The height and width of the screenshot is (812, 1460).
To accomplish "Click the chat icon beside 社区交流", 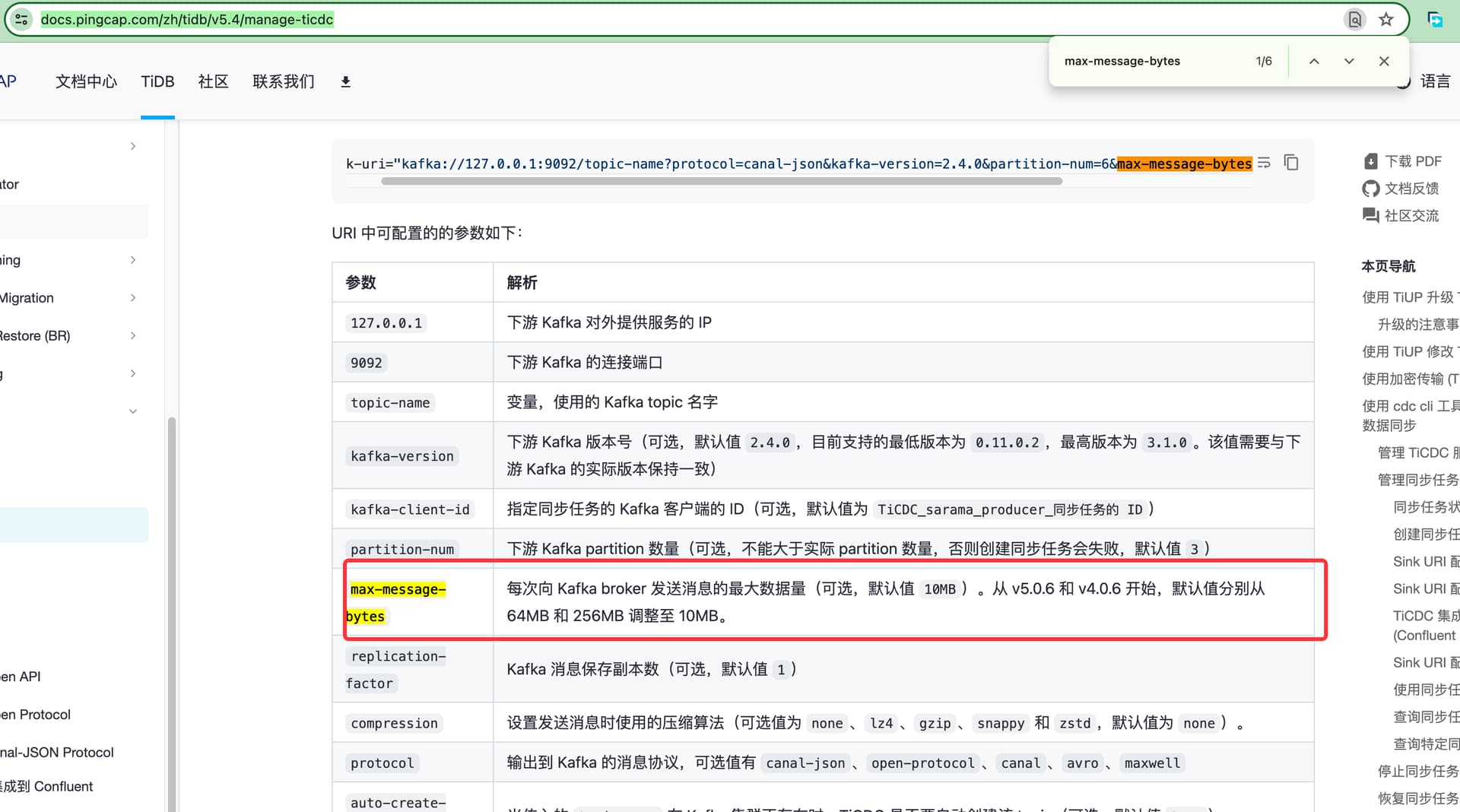I will (x=1370, y=216).
